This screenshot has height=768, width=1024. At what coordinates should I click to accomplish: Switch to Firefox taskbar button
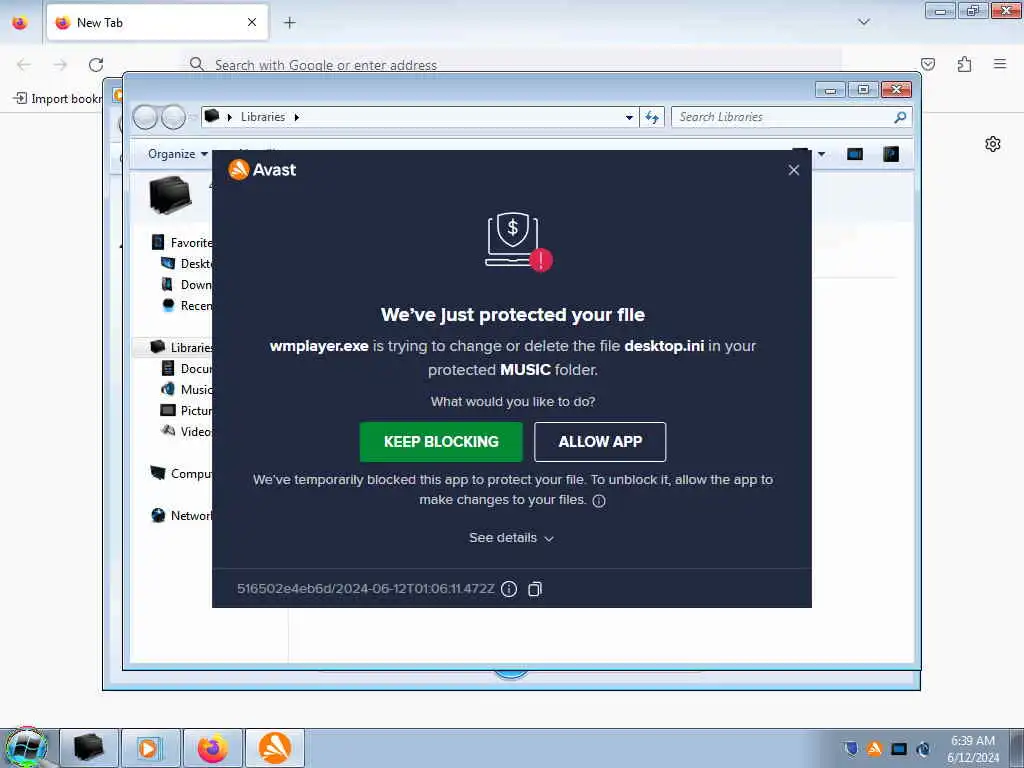coord(212,748)
